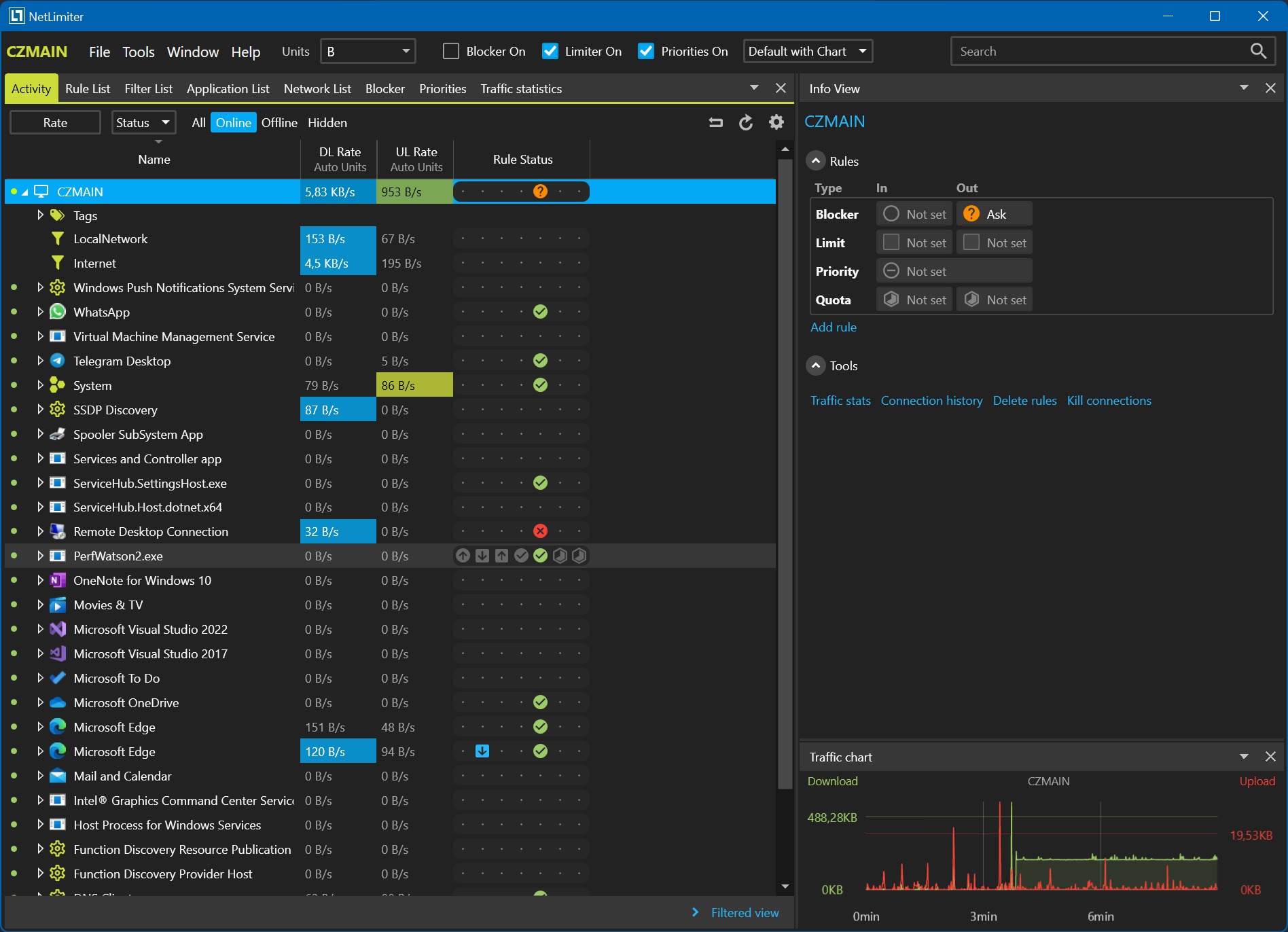Click the orange question mark in CZMAIN rule status
Screen dimensions: 1288x932
tap(541, 192)
